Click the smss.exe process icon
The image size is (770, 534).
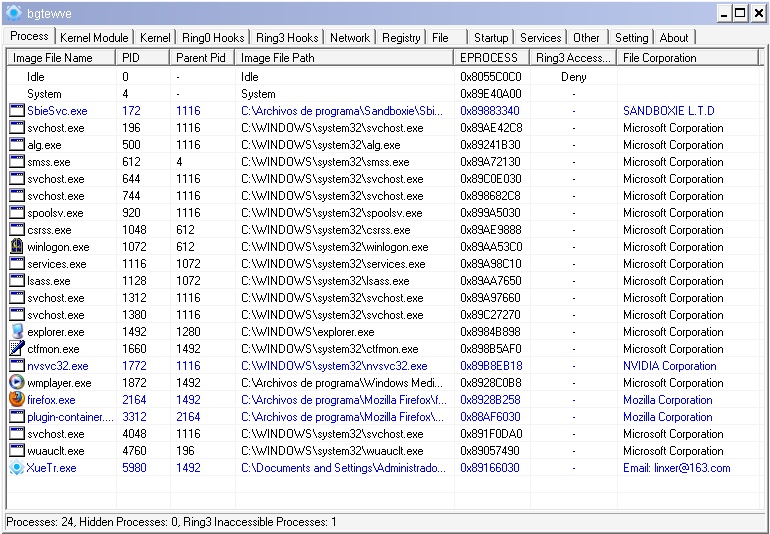(17, 162)
